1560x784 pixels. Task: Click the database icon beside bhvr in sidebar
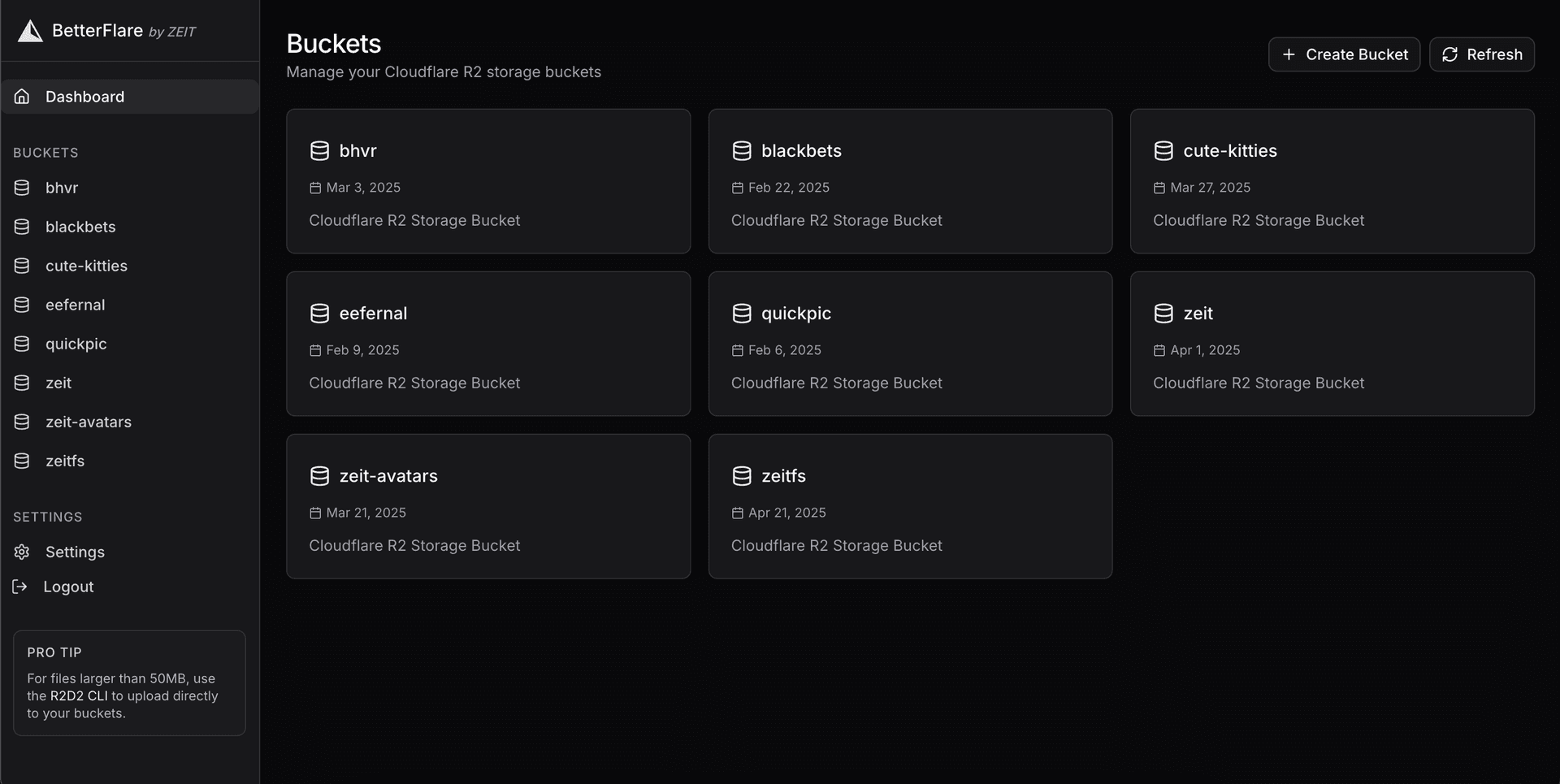pos(22,188)
